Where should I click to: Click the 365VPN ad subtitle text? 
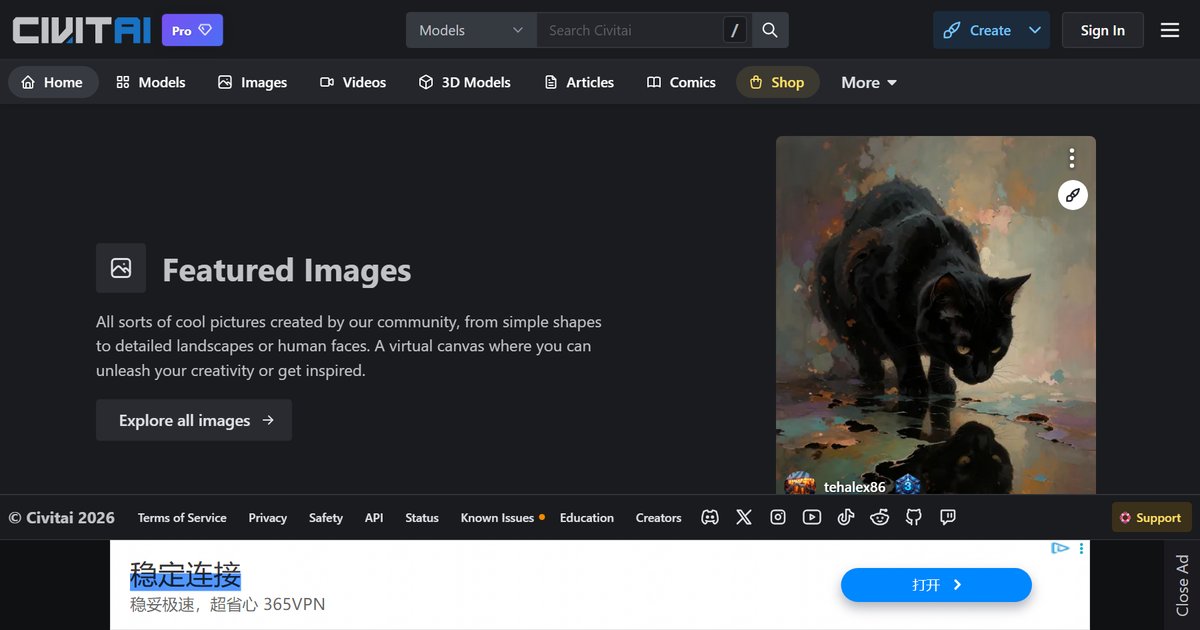(x=228, y=604)
